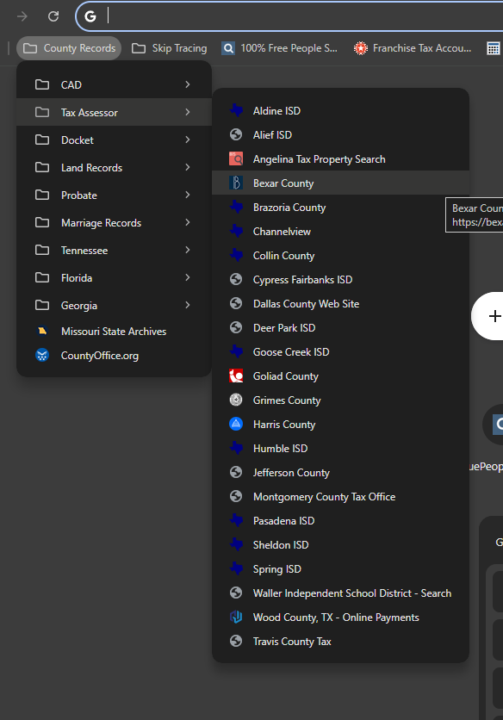Expand the CAD bookmark subfolder
Screen dimensions: 503x720
114,84
